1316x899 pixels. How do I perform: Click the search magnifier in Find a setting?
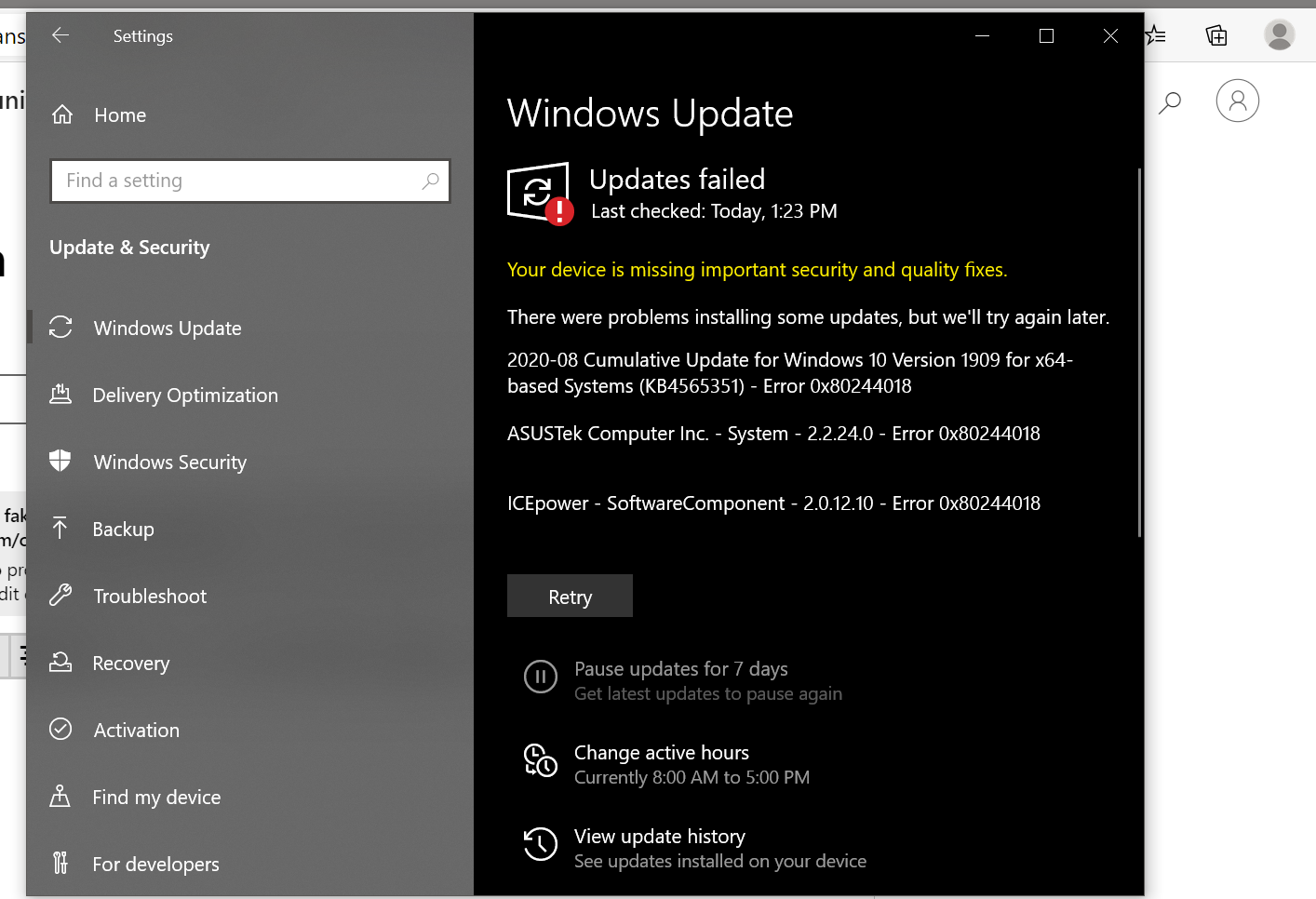(x=430, y=181)
